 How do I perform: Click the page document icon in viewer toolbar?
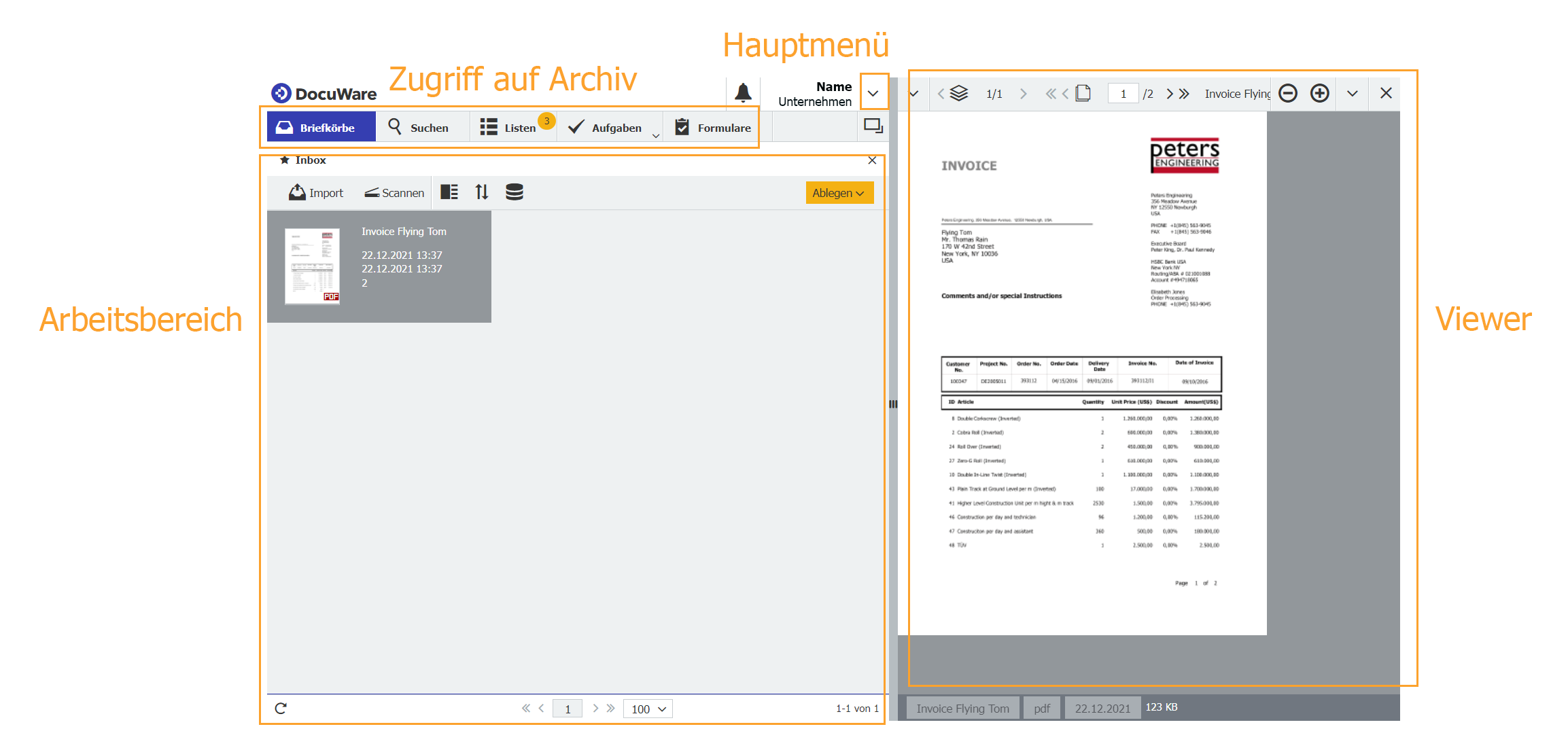pos(1084,93)
